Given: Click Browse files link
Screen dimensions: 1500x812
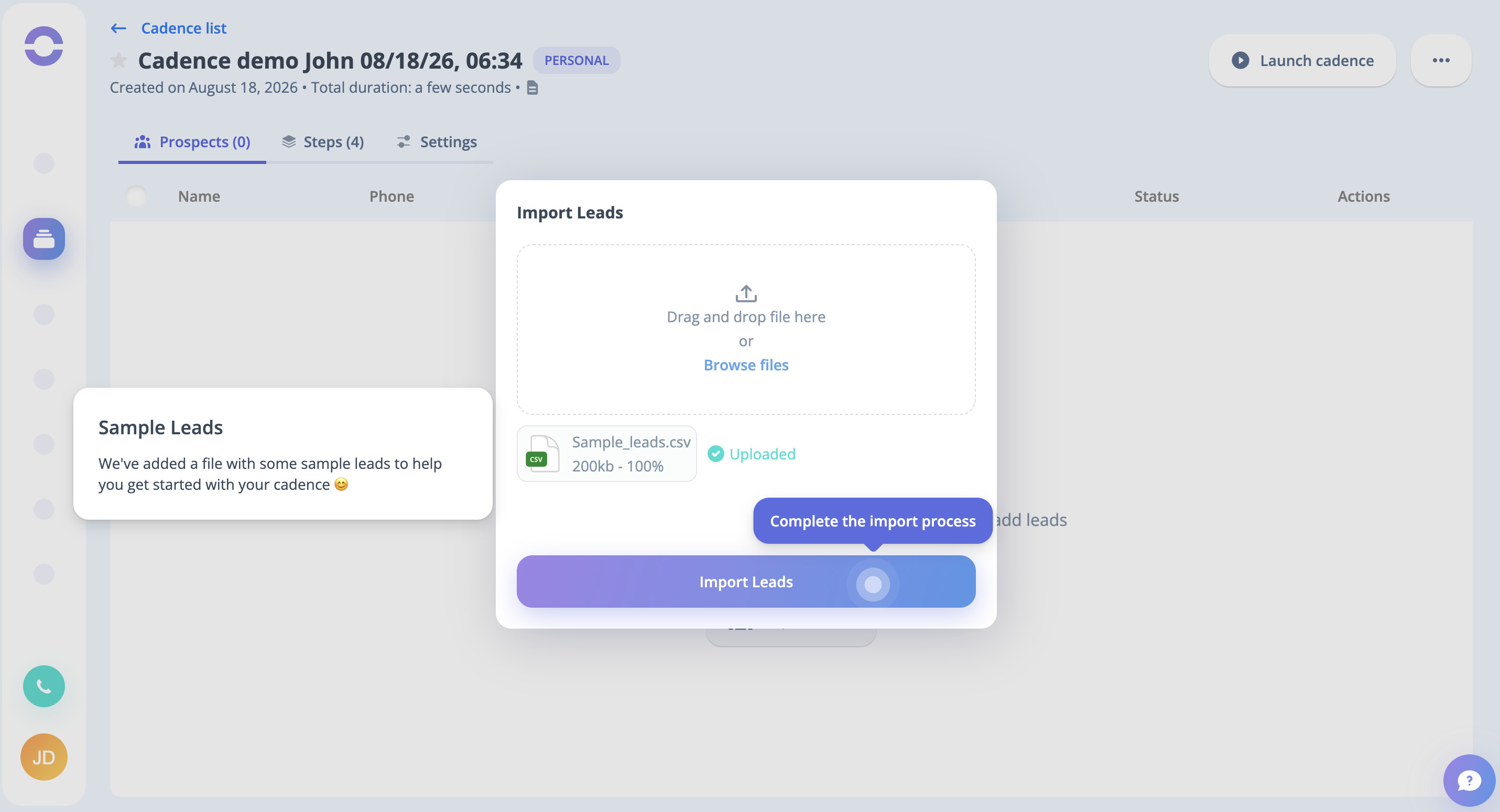Looking at the screenshot, I should click(746, 365).
